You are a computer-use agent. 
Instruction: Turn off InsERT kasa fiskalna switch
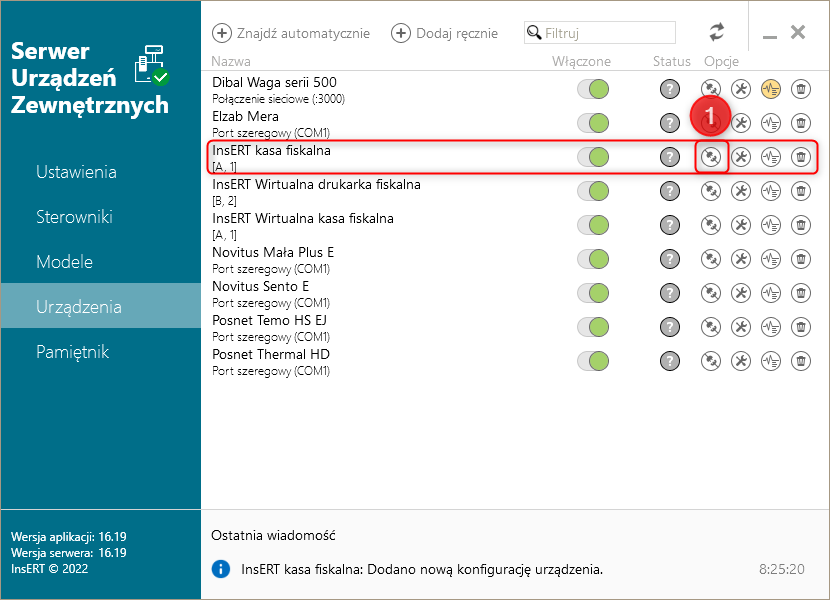(x=593, y=157)
